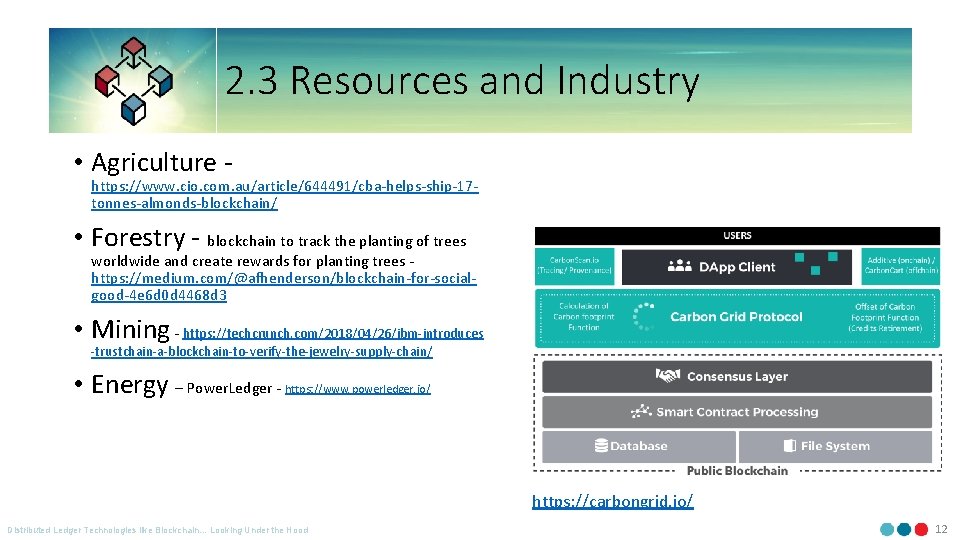Screen dimensions: 960x540
Task: Click the 'PowerLedger' text
Action: [x=230, y=388]
